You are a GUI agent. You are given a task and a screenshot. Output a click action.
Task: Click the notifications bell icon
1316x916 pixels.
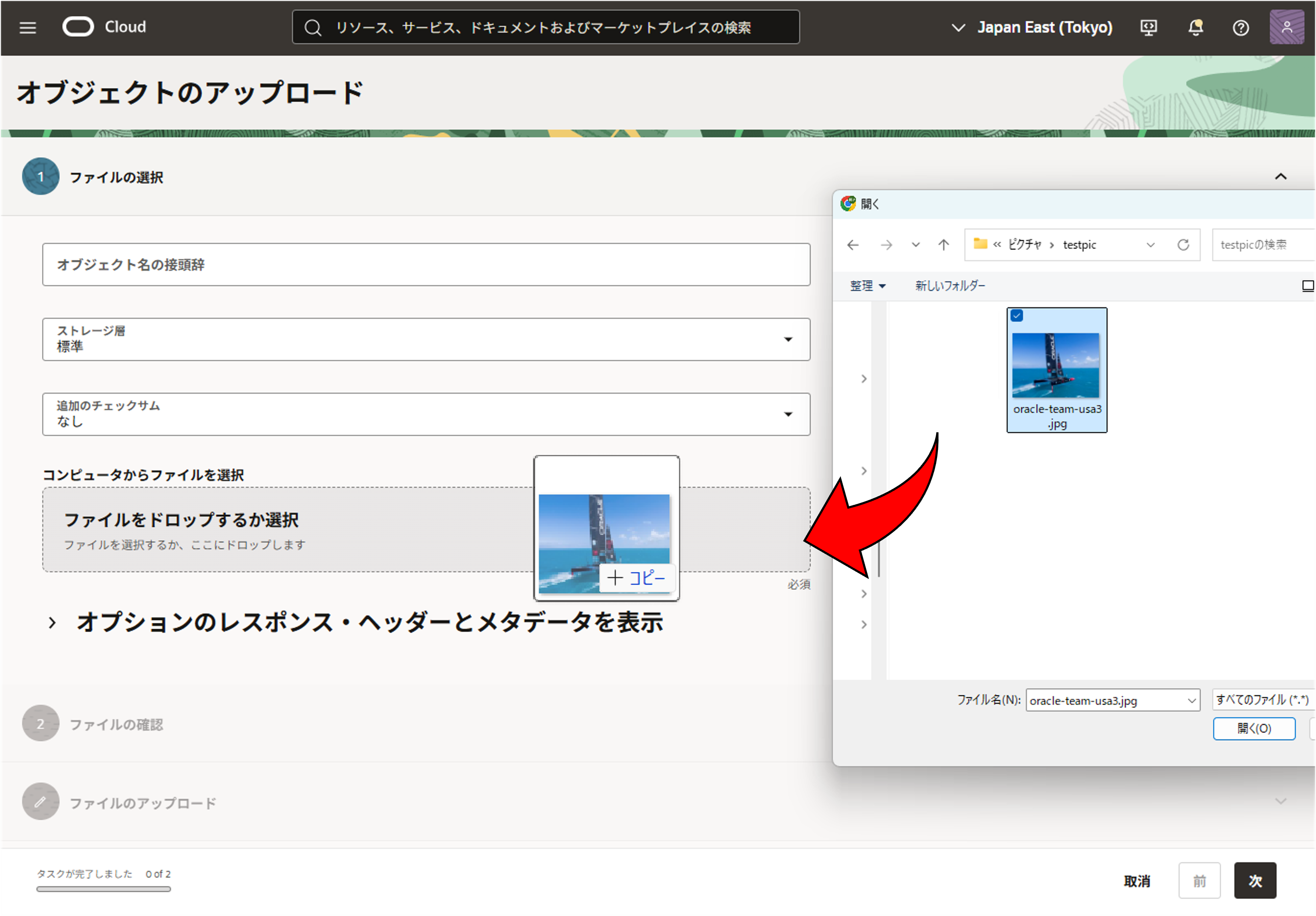point(1195,27)
